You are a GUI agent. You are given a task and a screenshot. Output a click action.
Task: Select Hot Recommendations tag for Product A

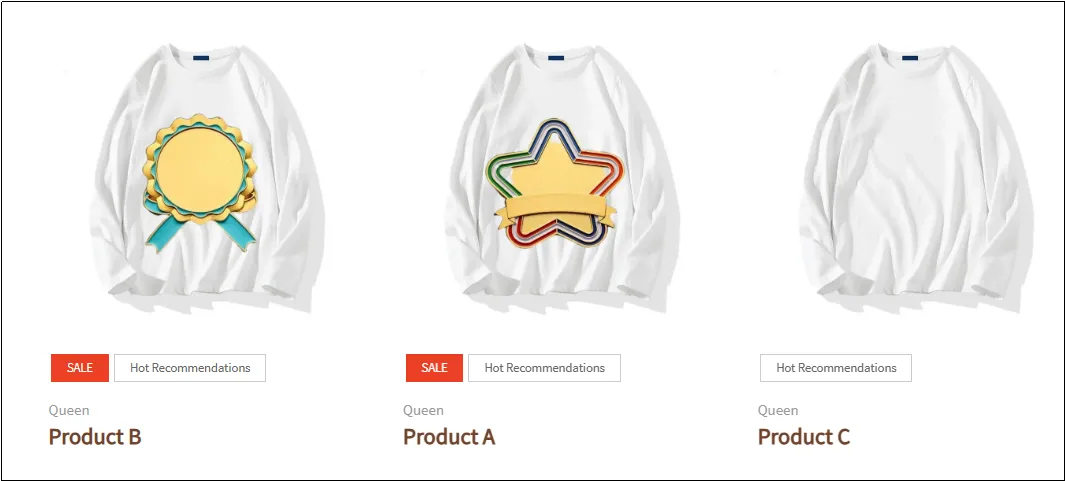[545, 368]
